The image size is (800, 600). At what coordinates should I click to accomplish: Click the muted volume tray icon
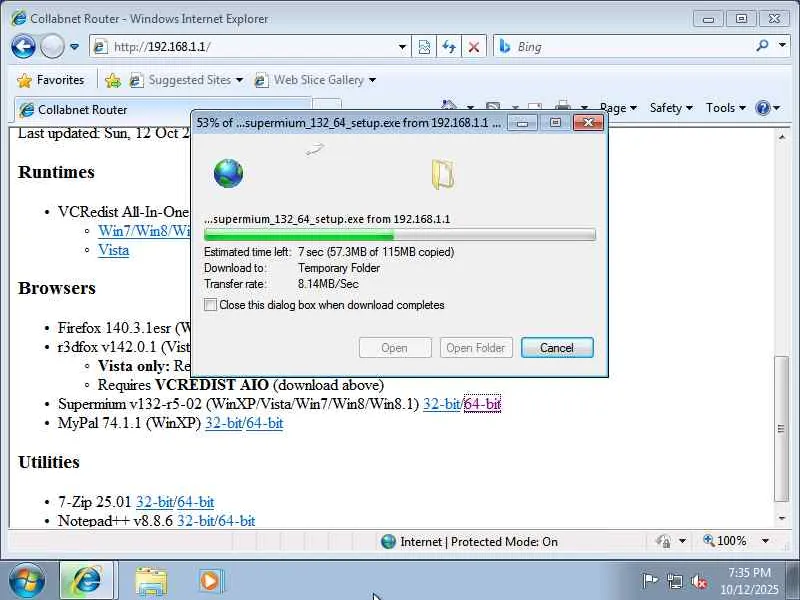tap(699, 581)
